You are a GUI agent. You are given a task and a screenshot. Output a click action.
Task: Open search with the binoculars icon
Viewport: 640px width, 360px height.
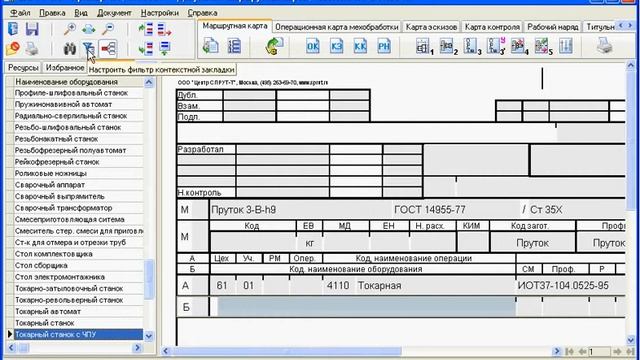[70, 49]
